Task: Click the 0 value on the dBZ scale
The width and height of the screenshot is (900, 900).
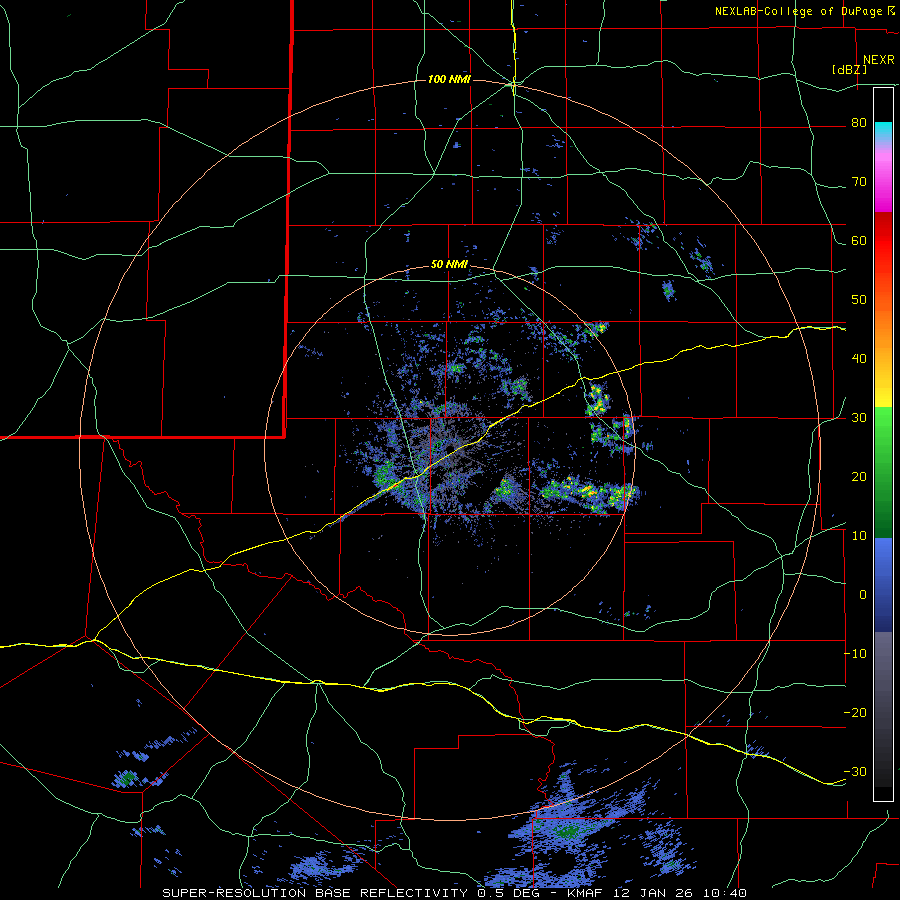Action: click(x=863, y=595)
